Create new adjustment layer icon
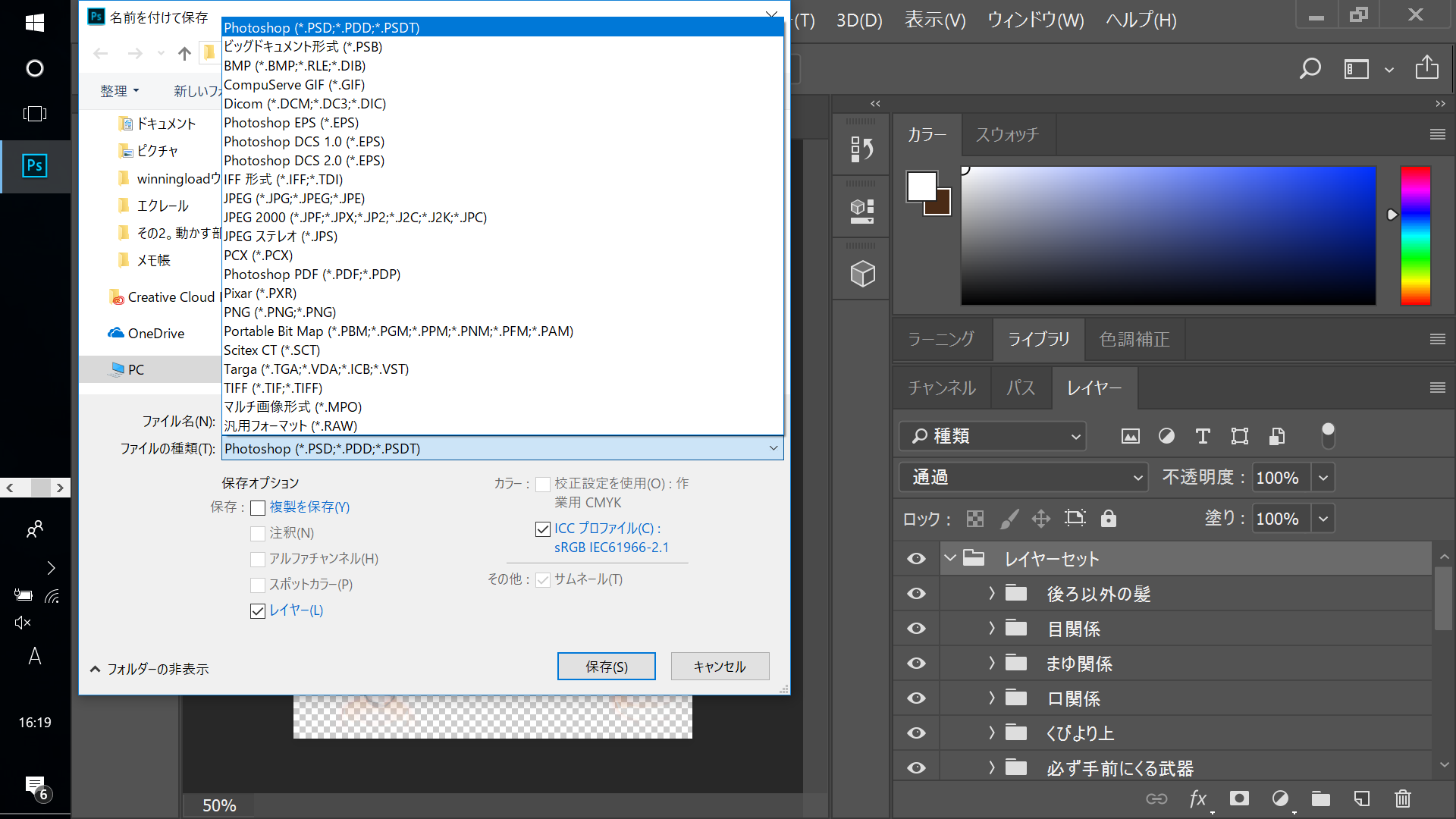1456x819 pixels. pyautogui.click(x=1280, y=799)
